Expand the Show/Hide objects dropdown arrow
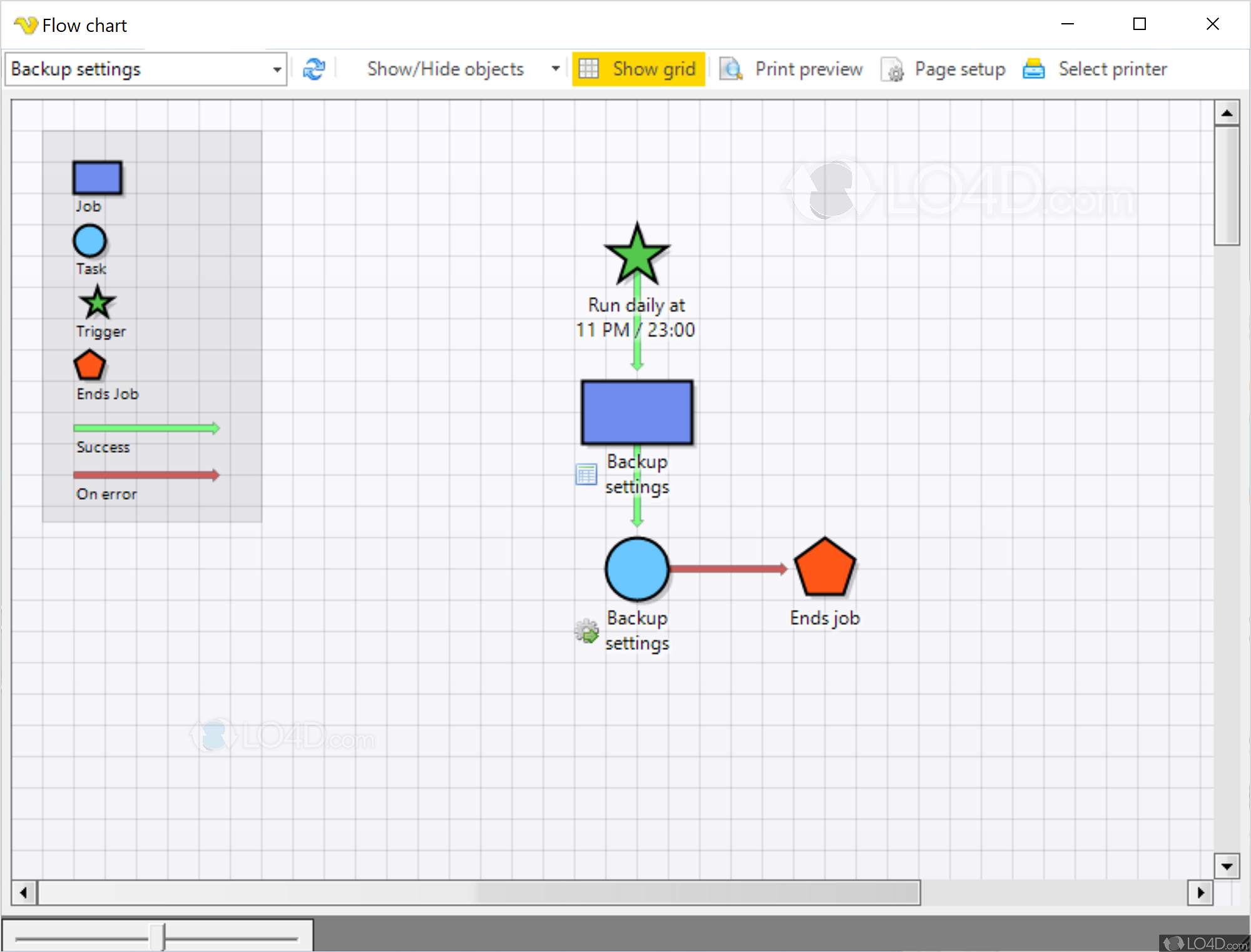 coord(555,69)
